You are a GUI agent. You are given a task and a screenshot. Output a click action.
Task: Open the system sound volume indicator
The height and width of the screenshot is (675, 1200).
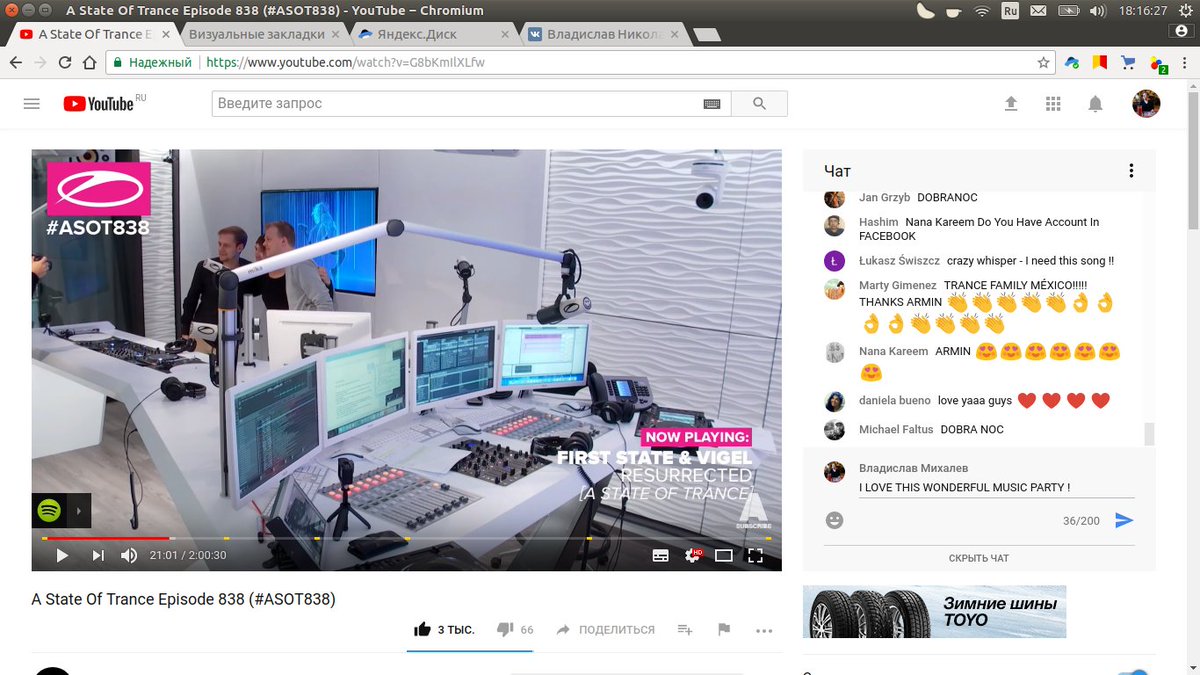(1098, 11)
